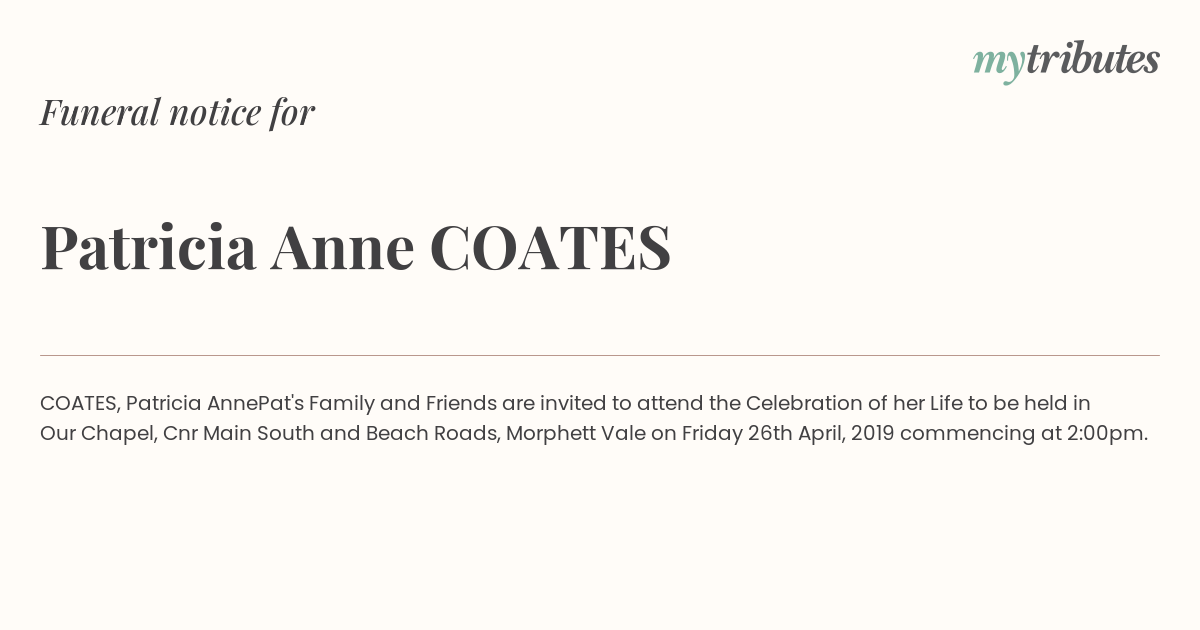
Task: Click the 'Funeral notice for' heading
Action: [x=177, y=112]
